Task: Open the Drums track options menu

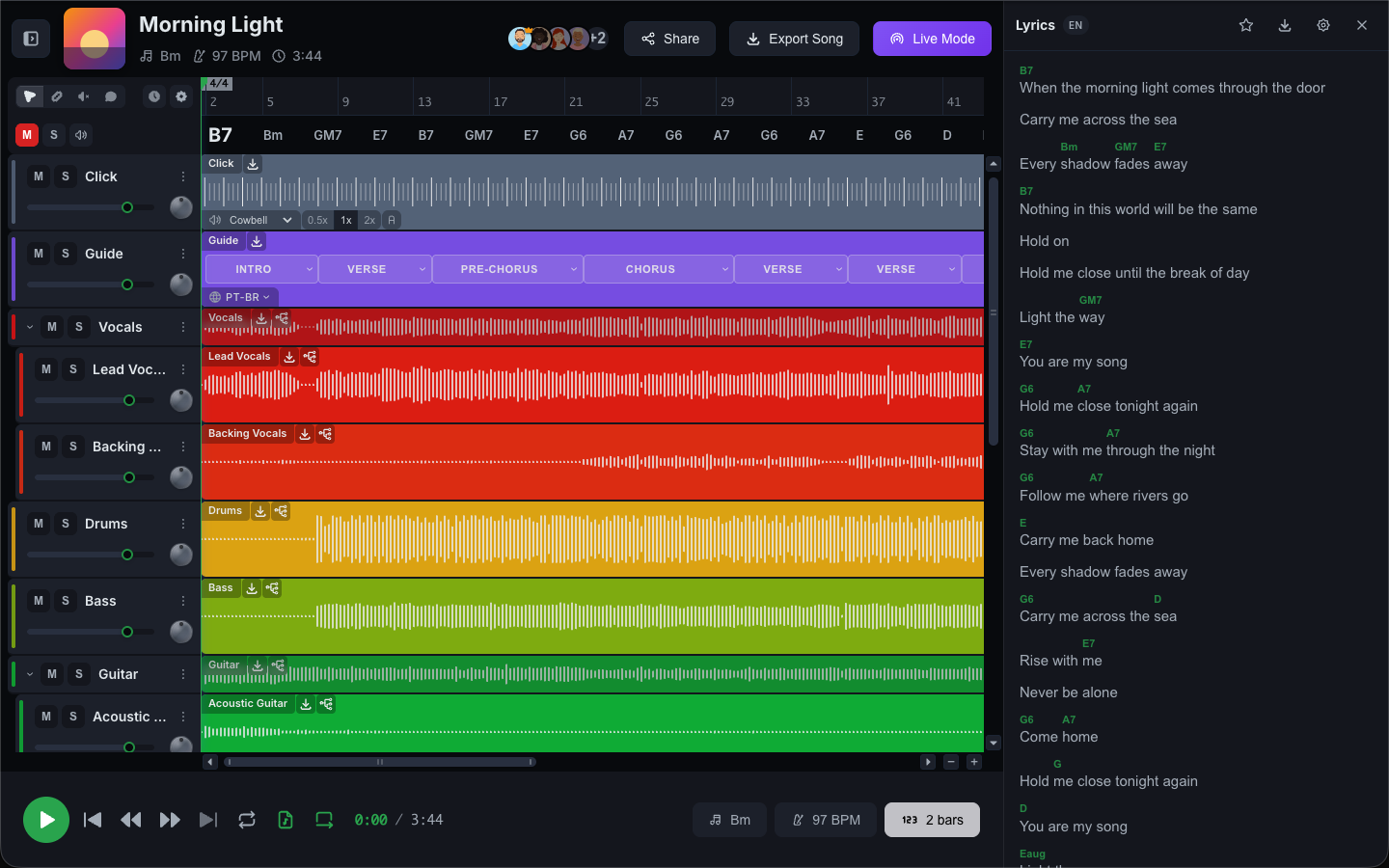Action: click(x=183, y=524)
